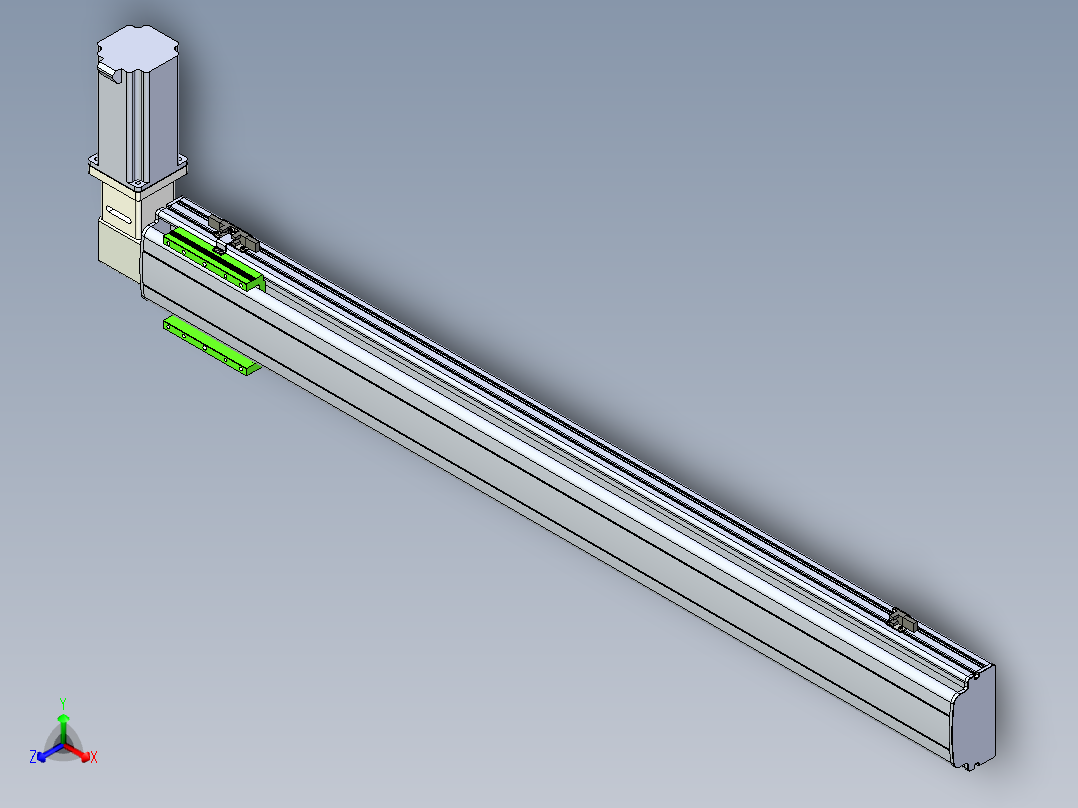The height and width of the screenshot is (808, 1078).
Task: Click the red X axis of the triad
Action: pos(80,752)
